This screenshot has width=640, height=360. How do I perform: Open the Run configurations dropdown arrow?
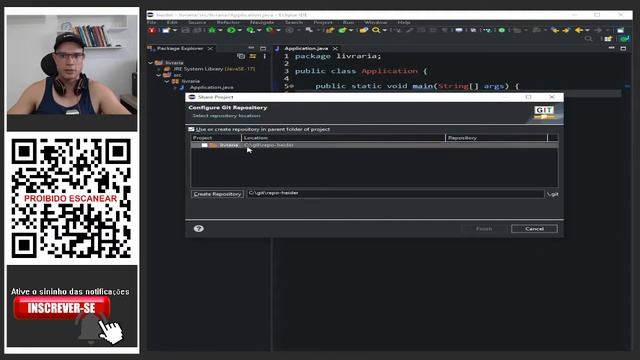[x=240, y=30]
